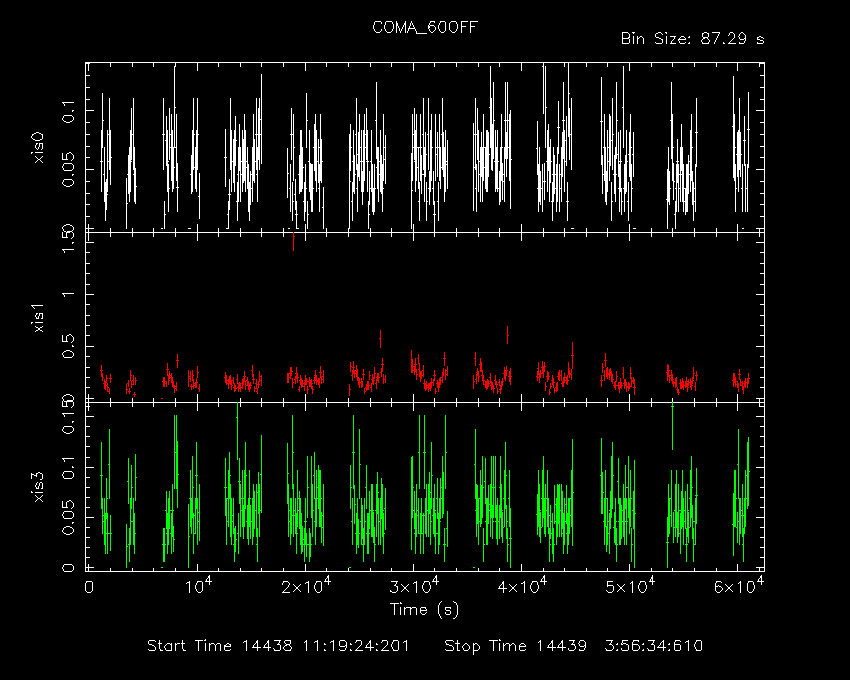Viewport: 850px width, 680px height.
Task: Select the 'Bin Size: 87.29 s' label
Action: (x=692, y=39)
